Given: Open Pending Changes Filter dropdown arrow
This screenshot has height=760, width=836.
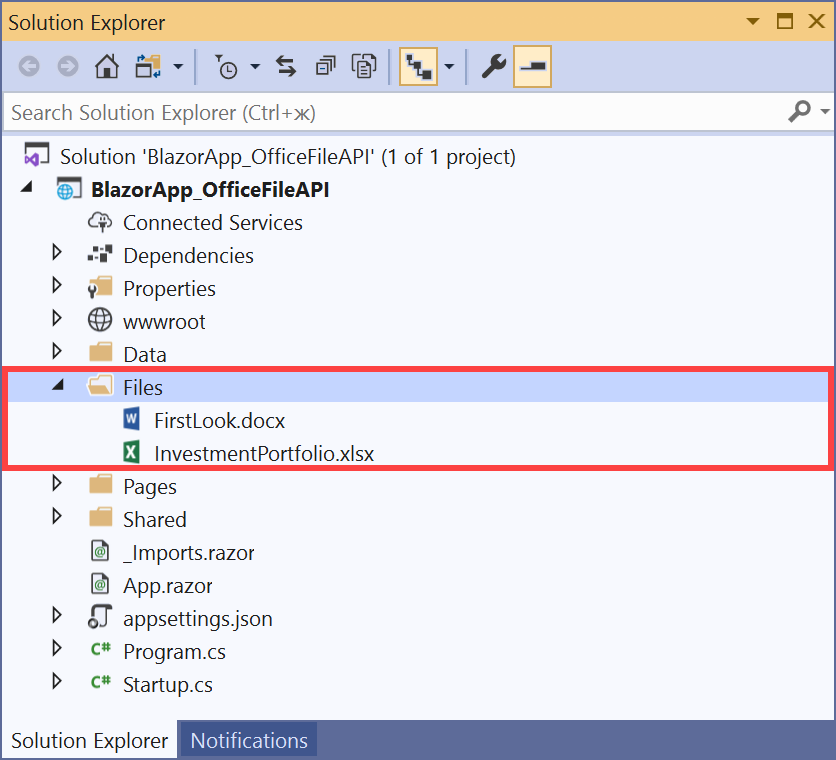Looking at the screenshot, I should click(255, 67).
